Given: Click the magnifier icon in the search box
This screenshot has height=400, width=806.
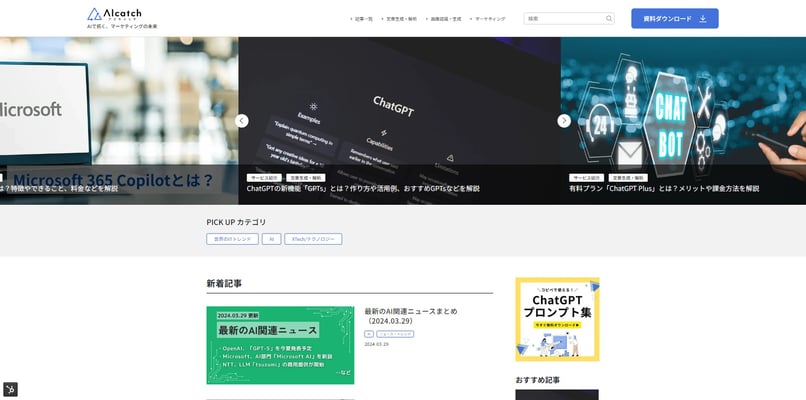Looking at the screenshot, I should (609, 19).
